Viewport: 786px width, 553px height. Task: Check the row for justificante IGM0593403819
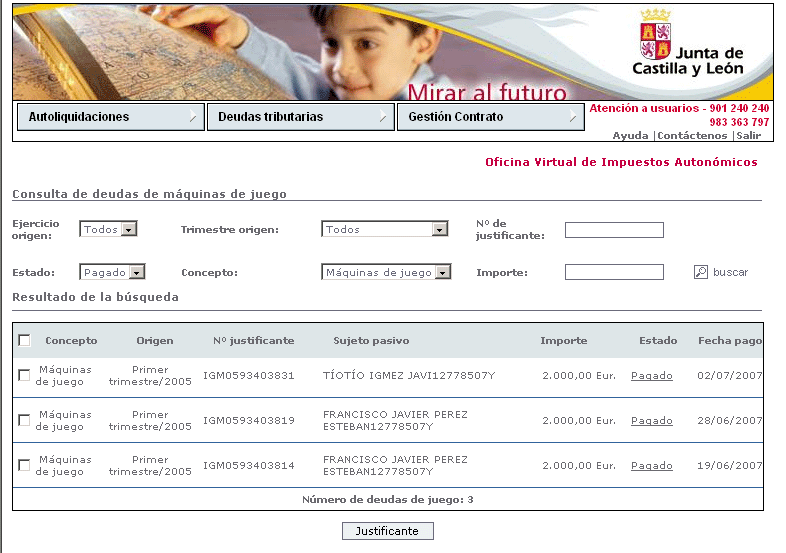[x=24, y=421]
